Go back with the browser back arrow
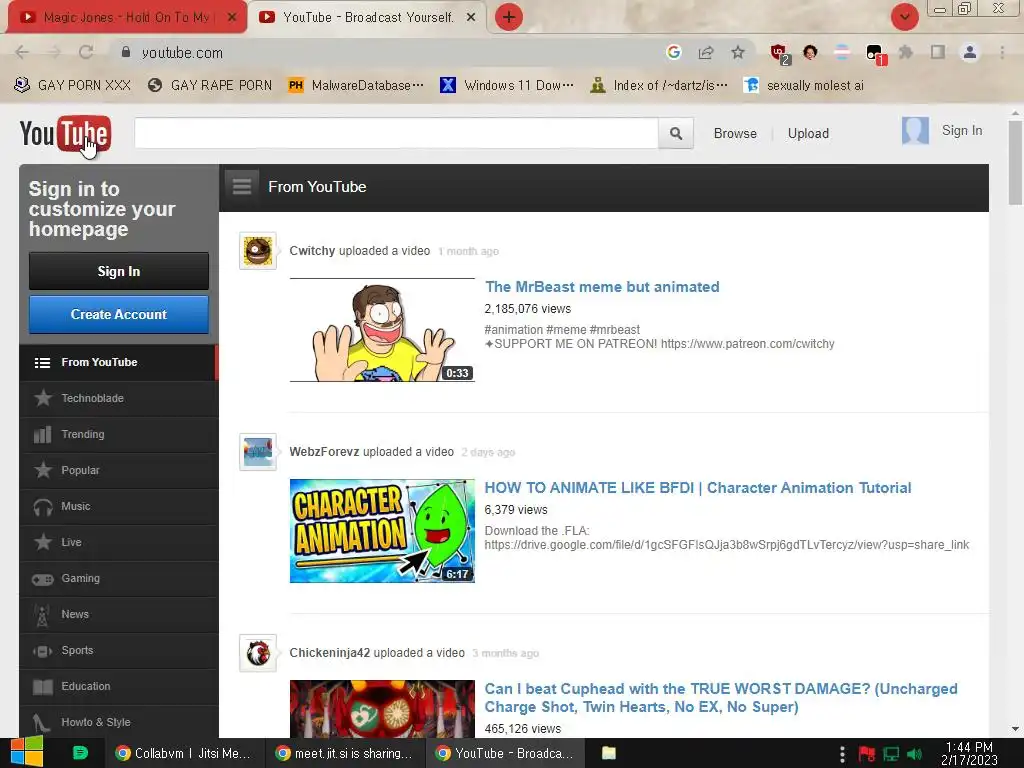1024x768 pixels. [22, 52]
